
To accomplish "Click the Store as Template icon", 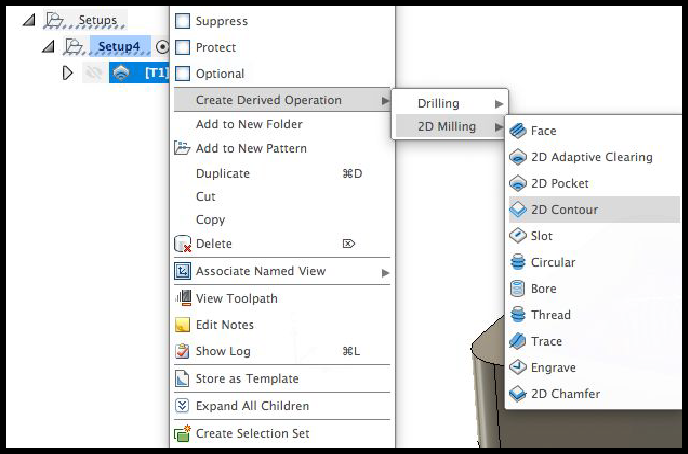I will pos(182,379).
